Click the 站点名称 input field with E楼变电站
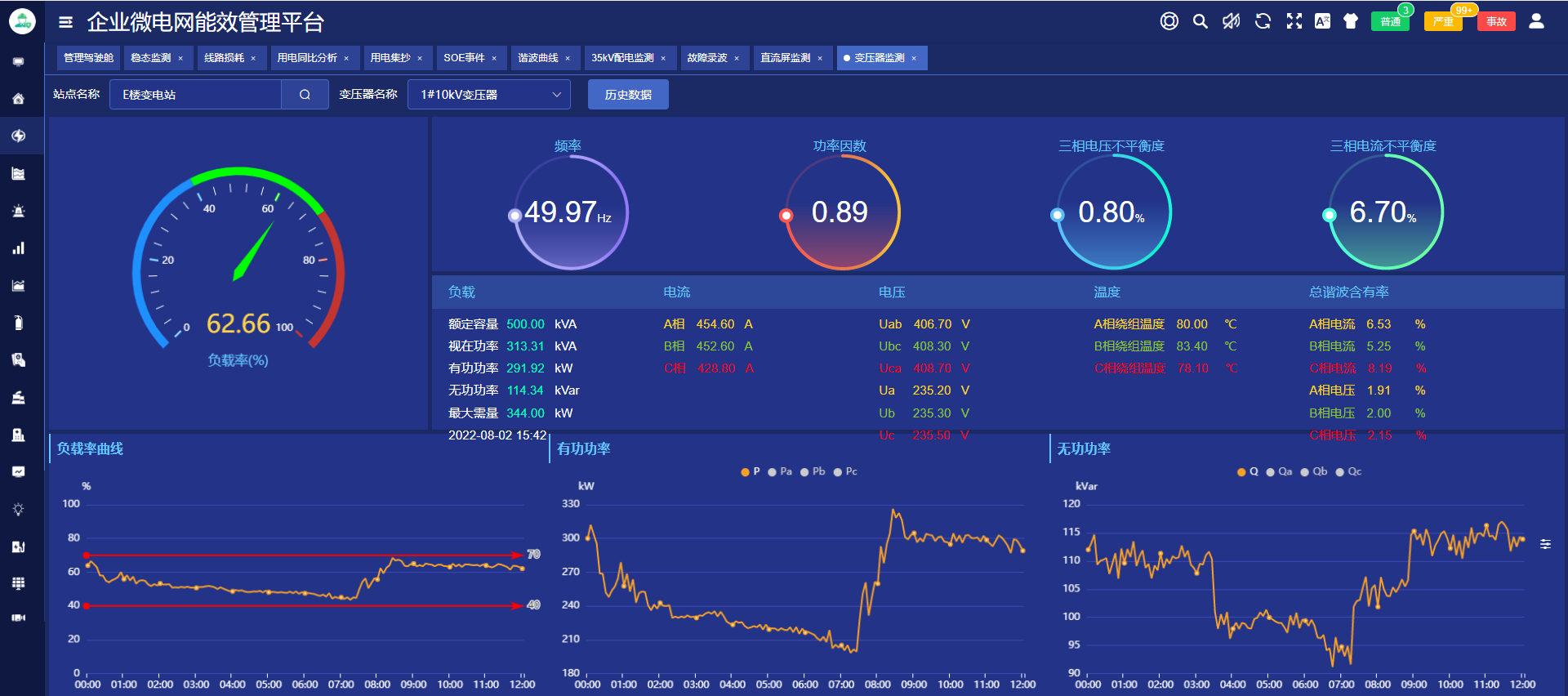The width and height of the screenshot is (1568, 696). [x=196, y=95]
